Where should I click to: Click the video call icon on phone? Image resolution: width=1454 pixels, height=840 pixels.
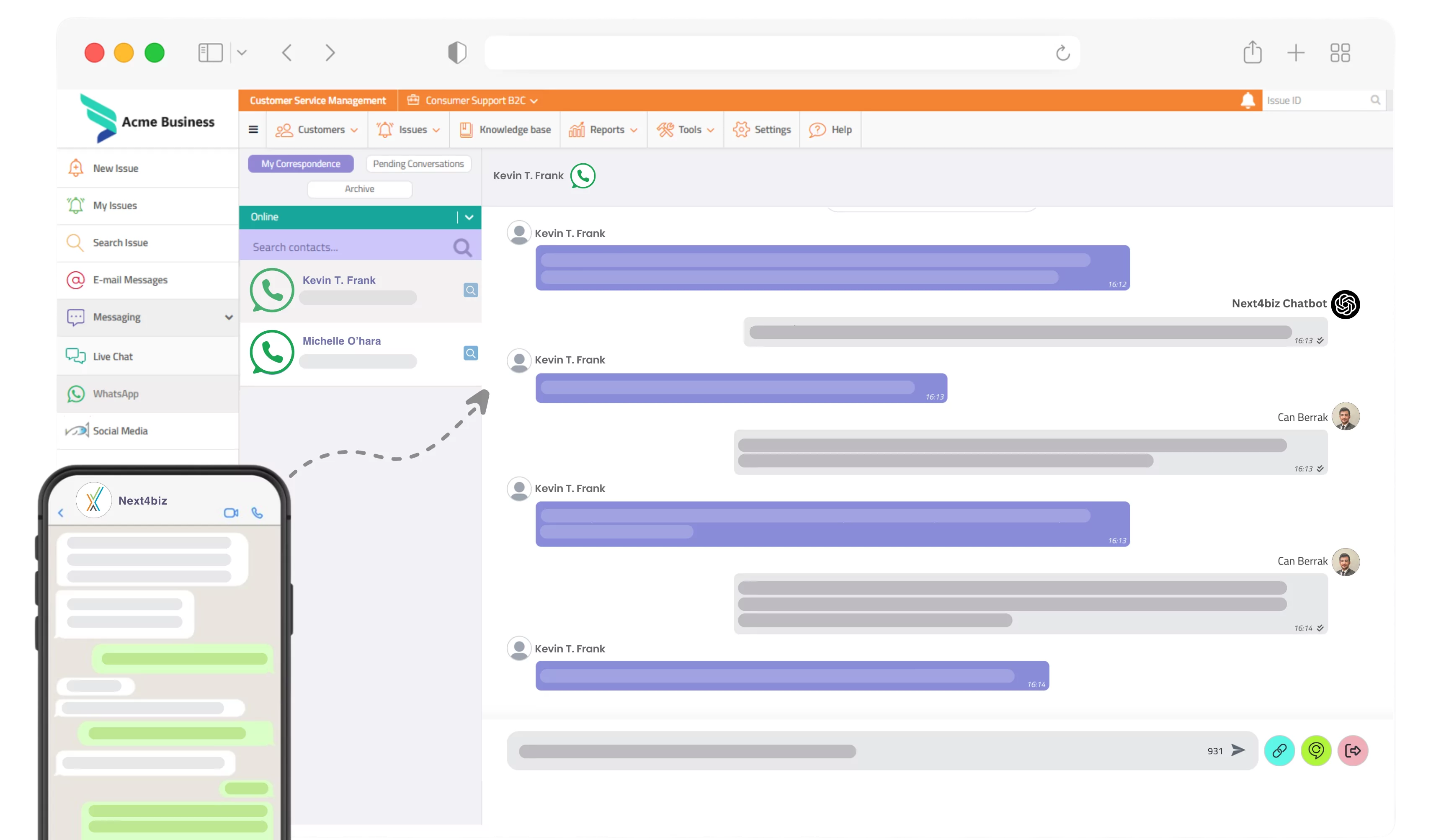coord(231,513)
